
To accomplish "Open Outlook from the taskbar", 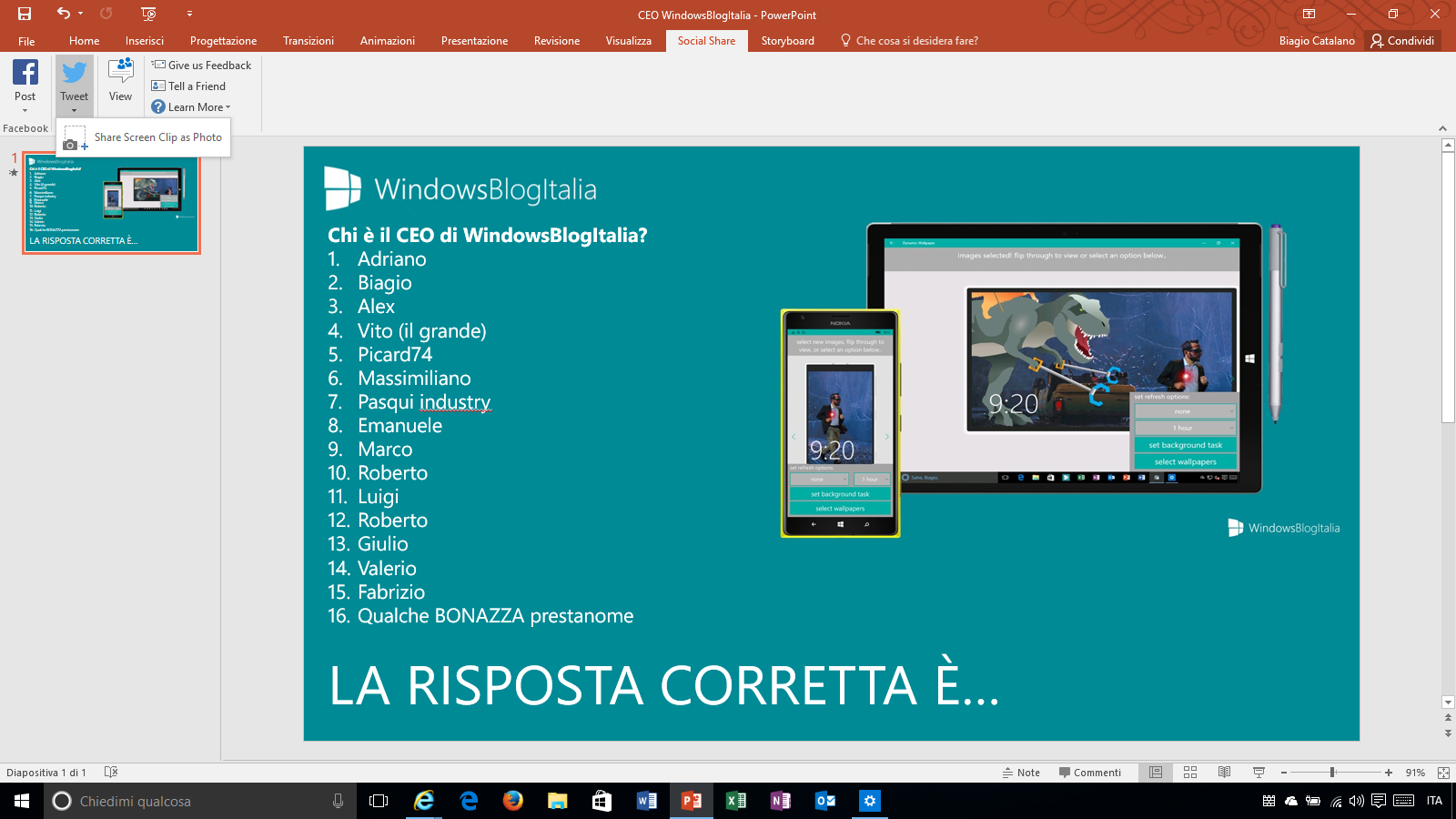I will 824,801.
